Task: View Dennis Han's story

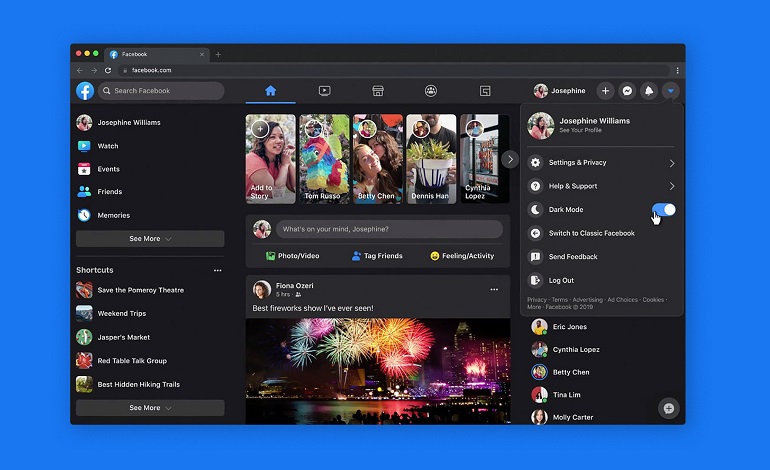Action: point(431,159)
